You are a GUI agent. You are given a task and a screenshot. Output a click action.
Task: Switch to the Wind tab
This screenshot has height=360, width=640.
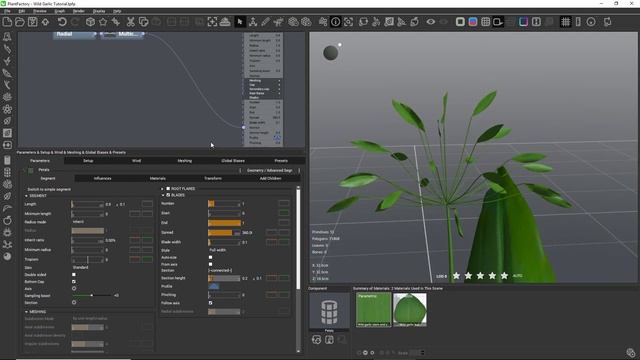136,161
